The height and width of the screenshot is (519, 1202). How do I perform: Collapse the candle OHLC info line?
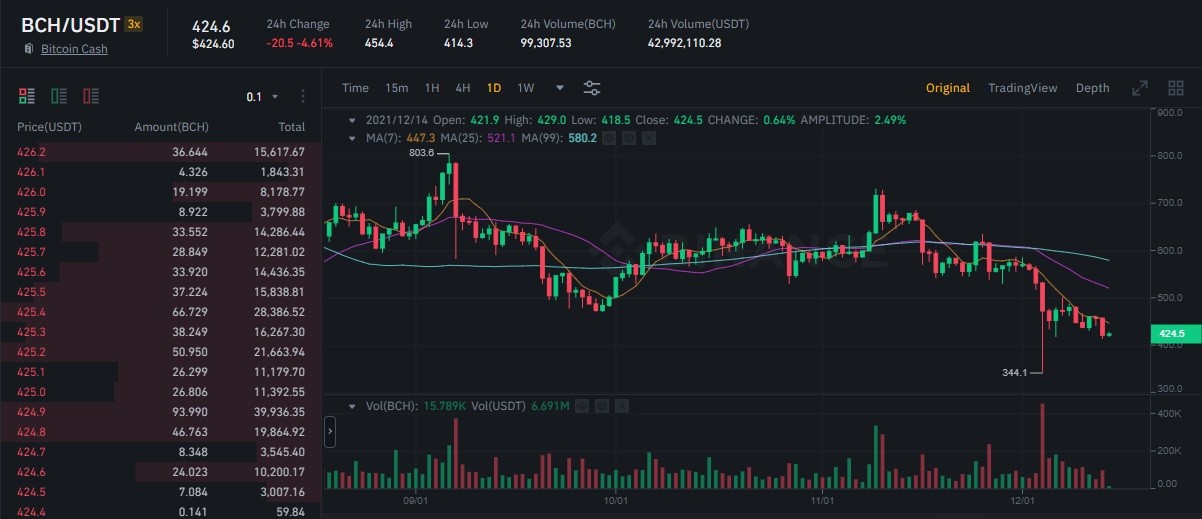click(352, 120)
